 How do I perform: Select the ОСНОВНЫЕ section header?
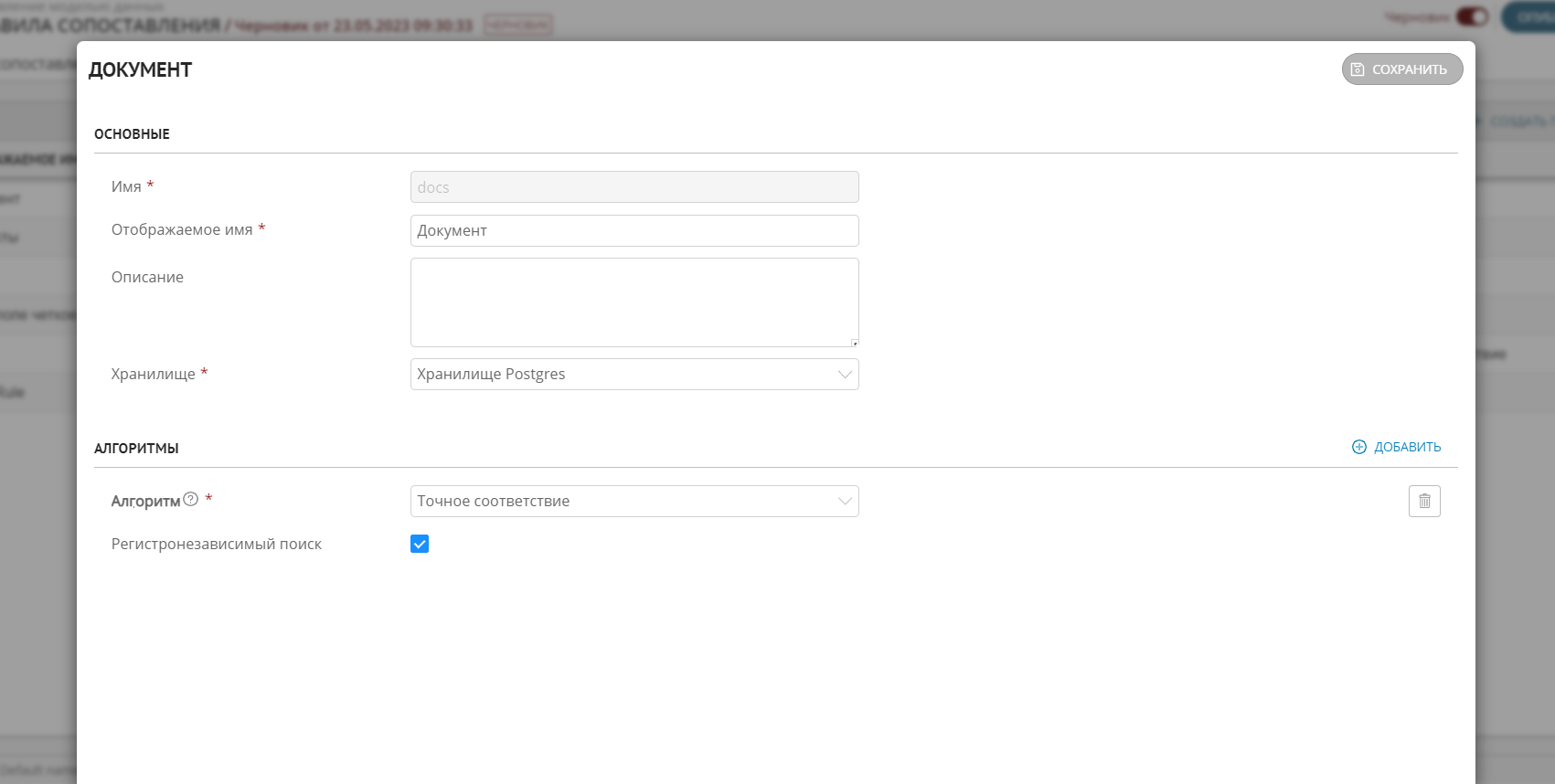click(132, 134)
